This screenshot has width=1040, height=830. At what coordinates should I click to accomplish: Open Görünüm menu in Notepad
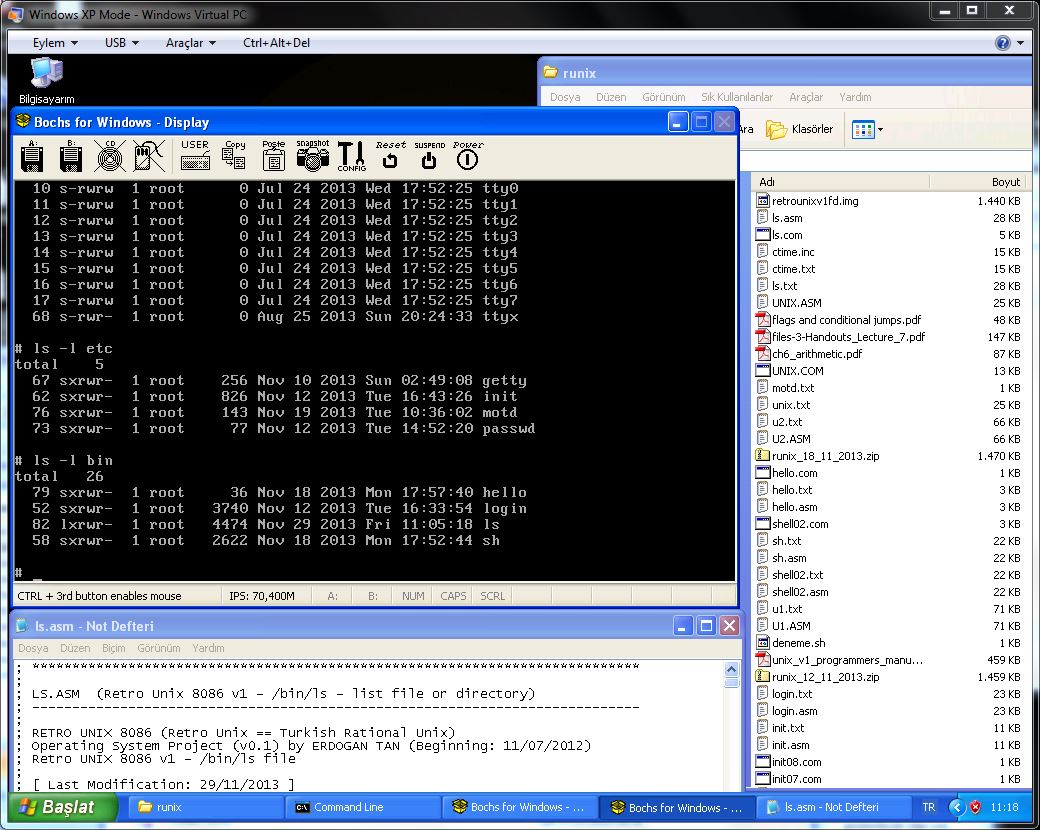159,648
